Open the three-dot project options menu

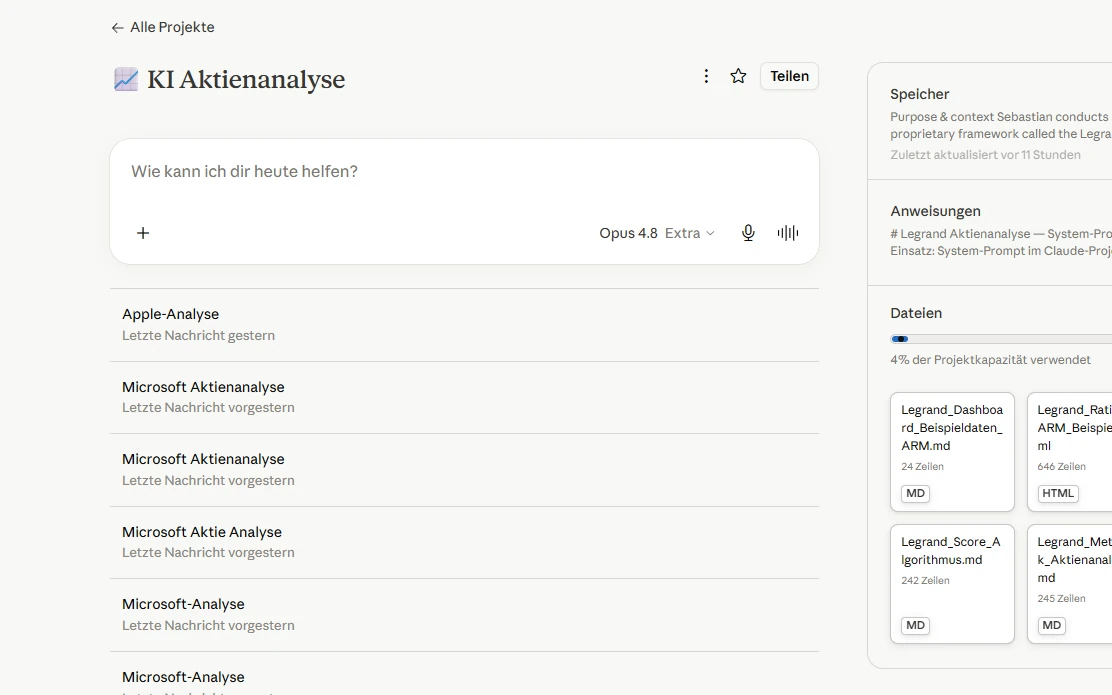point(706,76)
